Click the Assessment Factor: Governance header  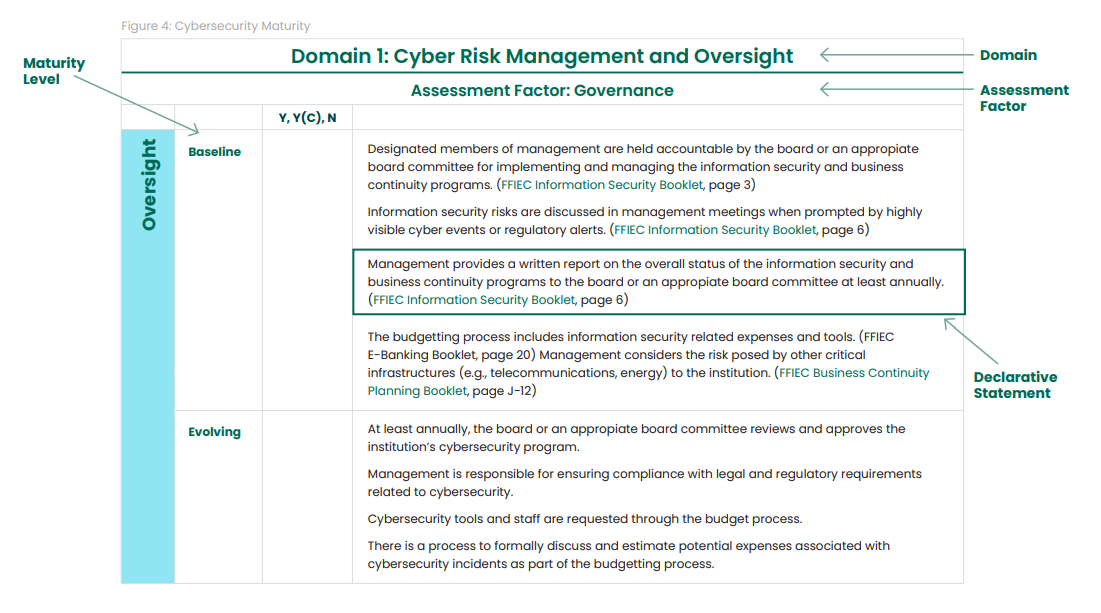coord(542,90)
